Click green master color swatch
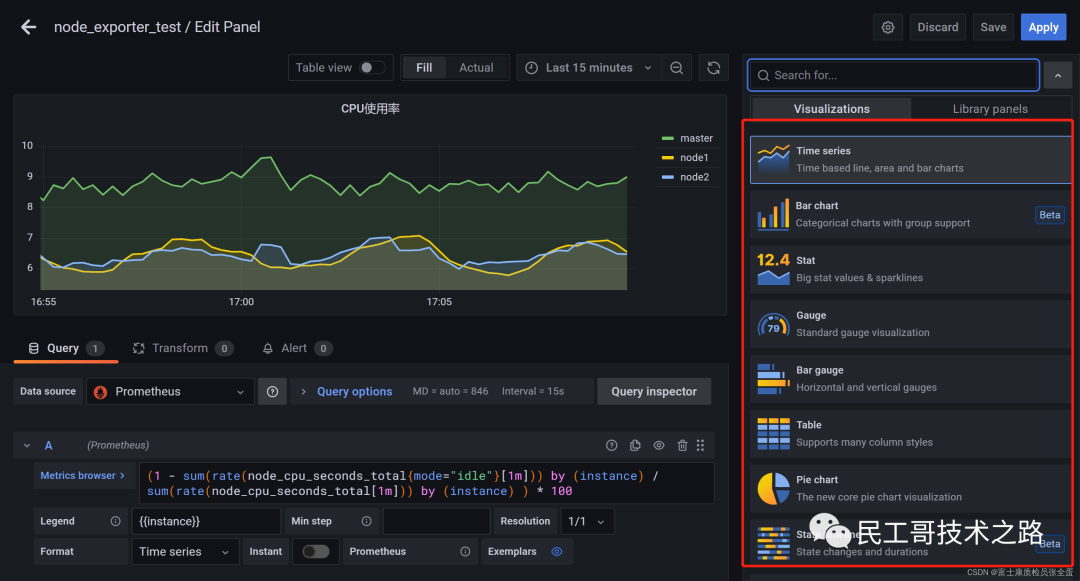1080x581 pixels. (x=667, y=138)
